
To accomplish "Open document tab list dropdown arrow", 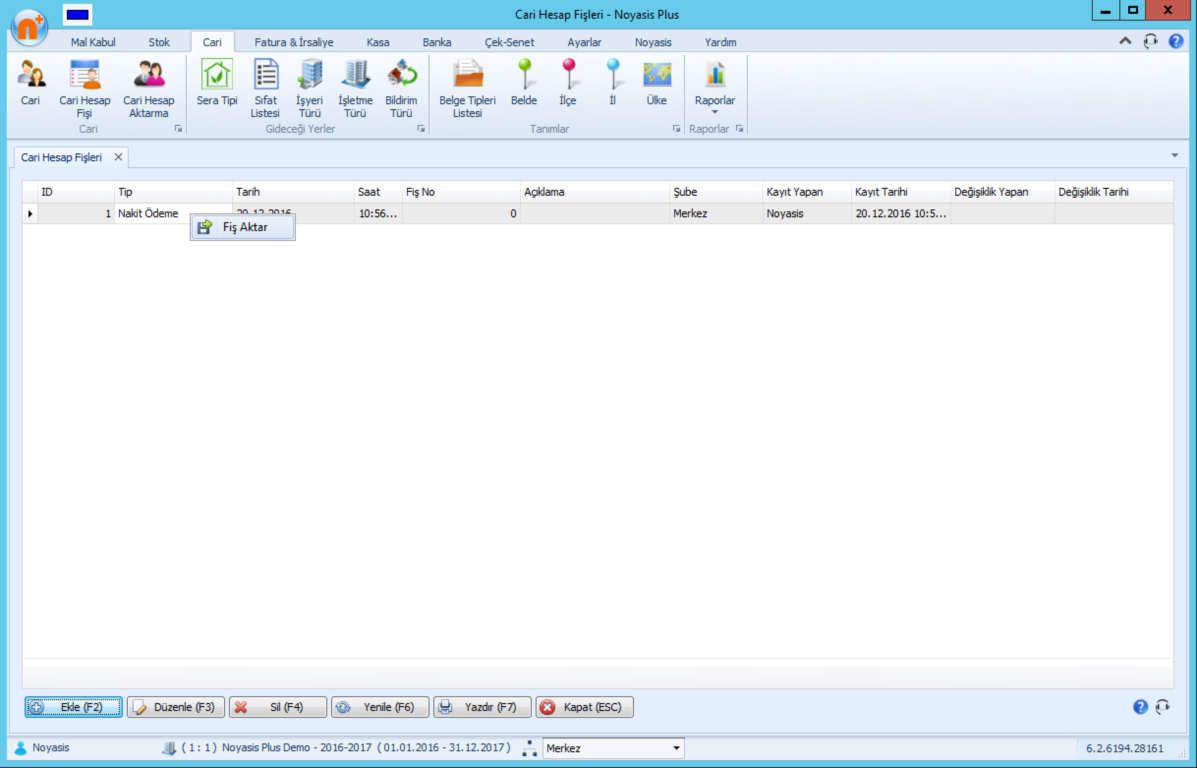I will [1175, 156].
